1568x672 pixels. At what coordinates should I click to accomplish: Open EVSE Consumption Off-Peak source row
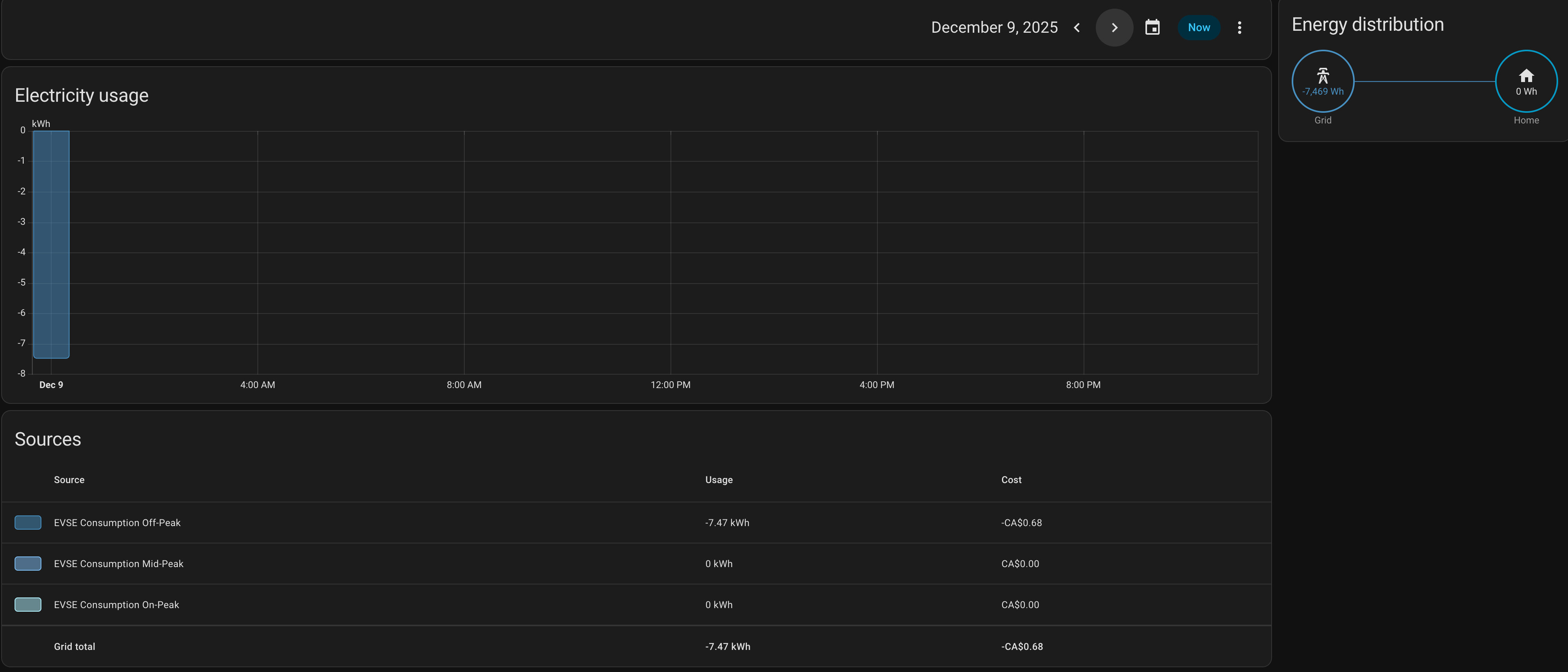click(x=117, y=523)
